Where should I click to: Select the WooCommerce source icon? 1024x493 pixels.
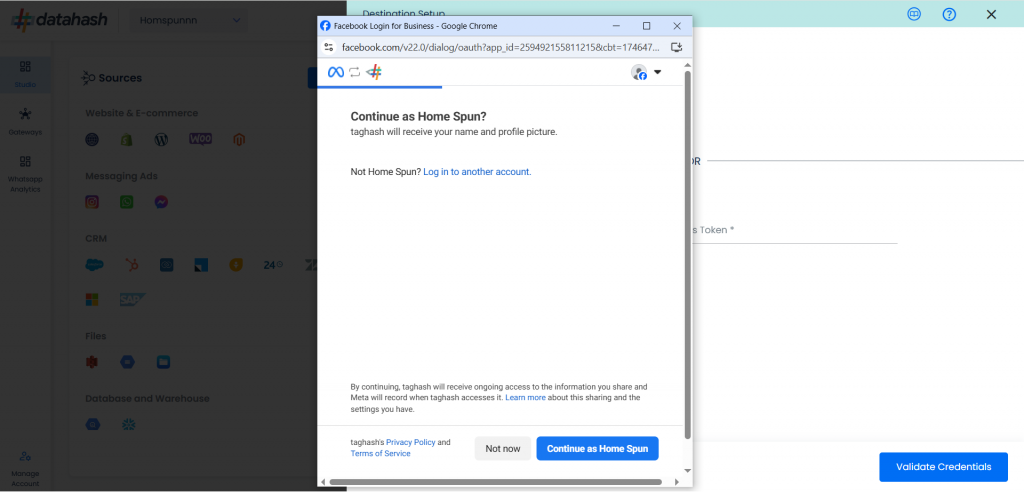coord(200,139)
